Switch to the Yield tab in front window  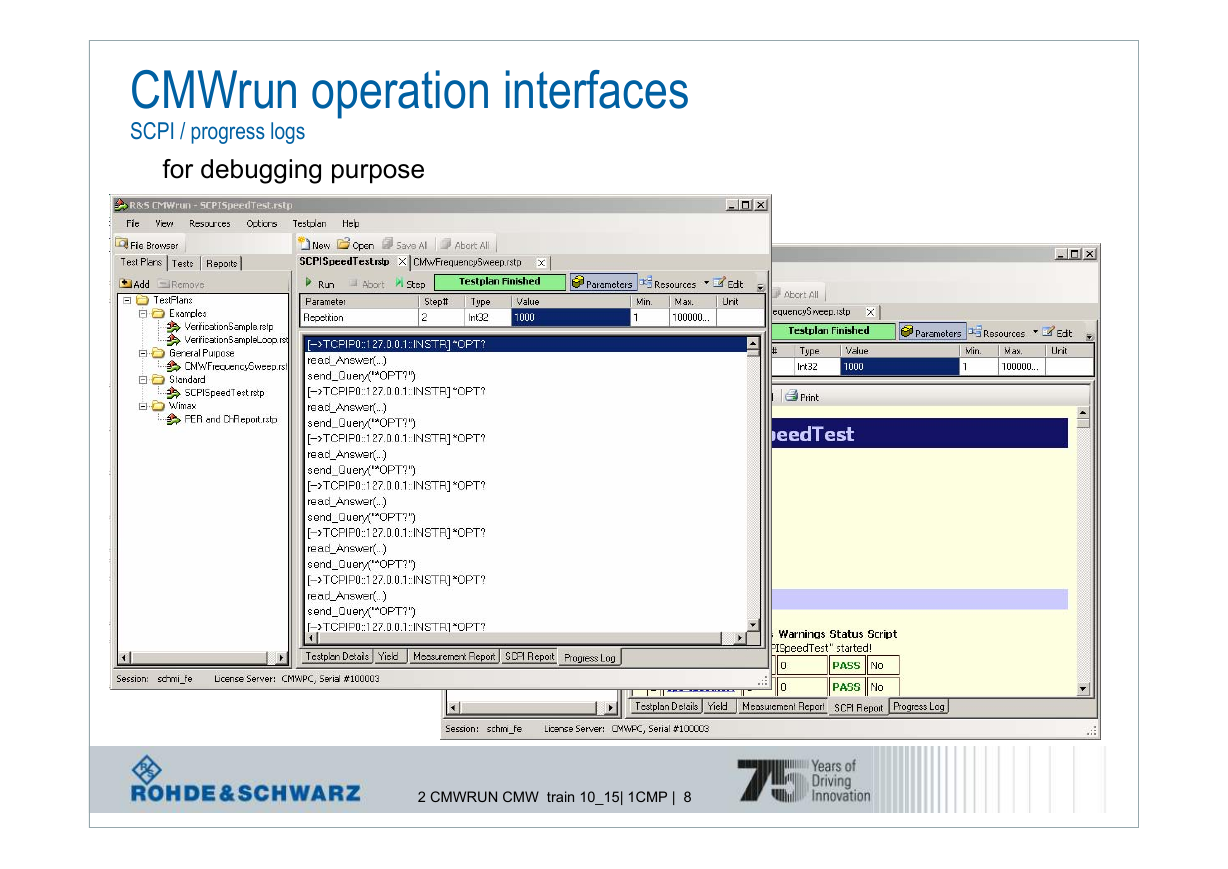coord(388,657)
